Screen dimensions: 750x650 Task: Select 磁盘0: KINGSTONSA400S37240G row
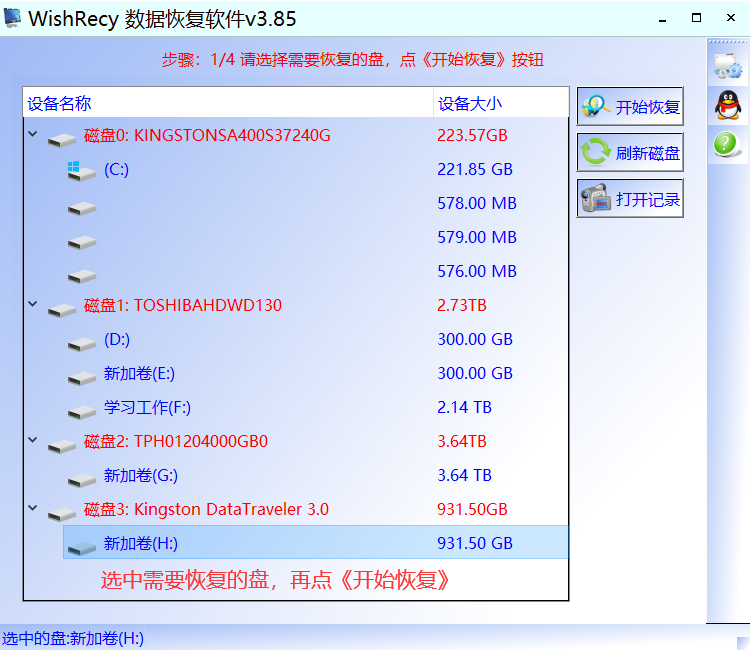296,135
